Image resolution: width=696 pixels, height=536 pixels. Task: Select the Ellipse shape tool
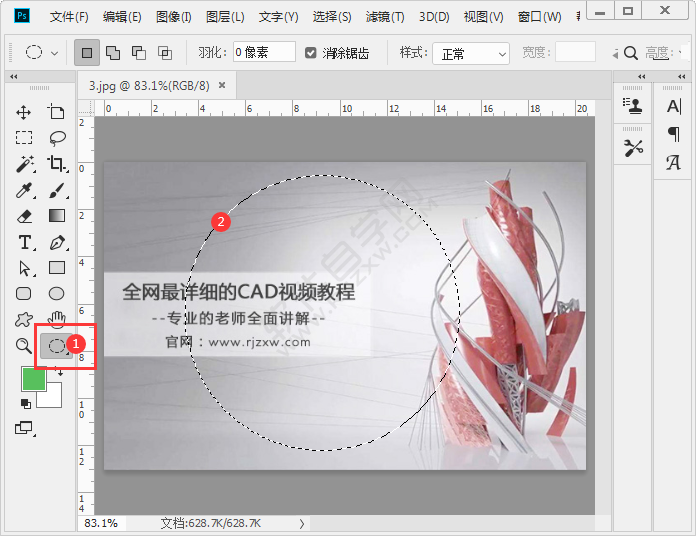click(x=56, y=293)
